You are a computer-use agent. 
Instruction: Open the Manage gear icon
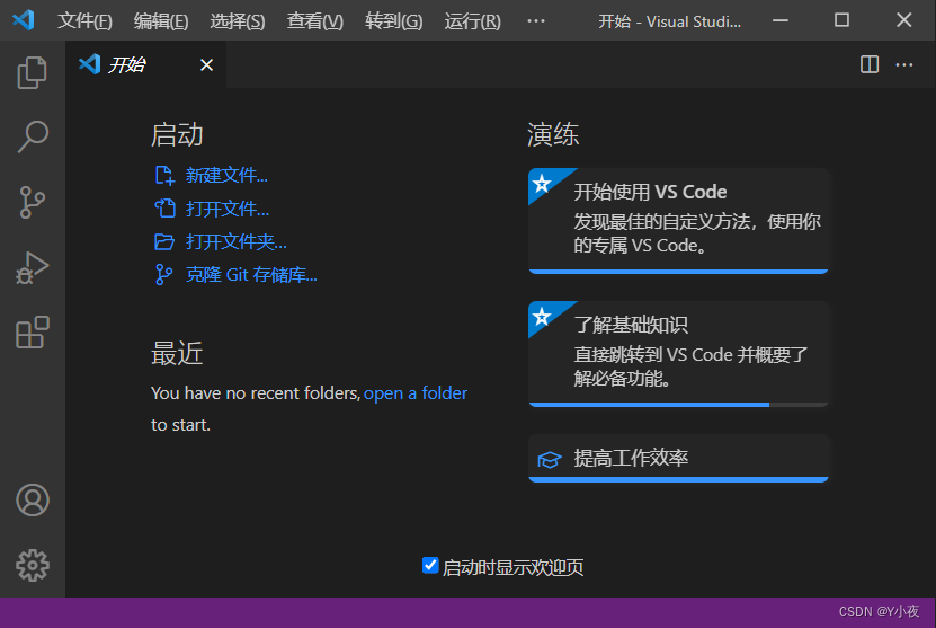tap(32, 565)
